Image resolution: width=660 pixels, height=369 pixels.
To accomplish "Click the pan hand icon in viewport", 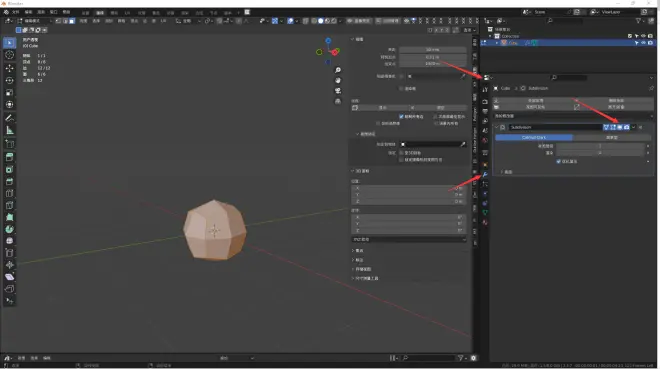I will tap(338, 80).
